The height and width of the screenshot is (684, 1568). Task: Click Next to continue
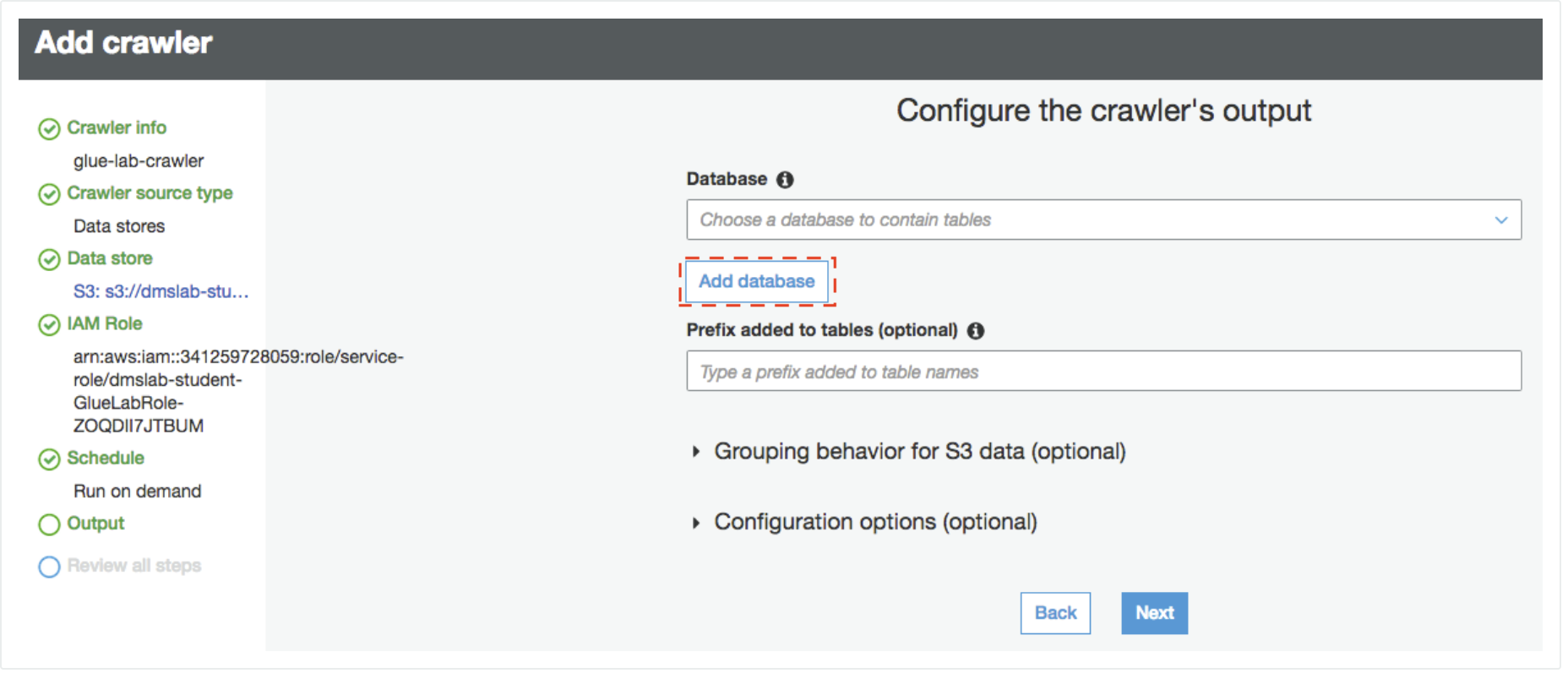(x=1154, y=613)
